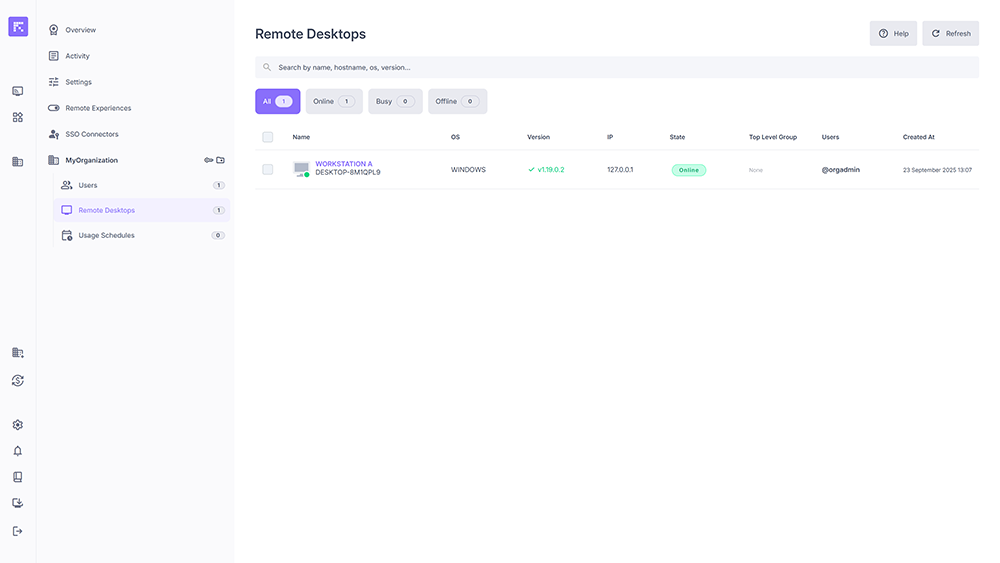Click the billing dollar-cycle icon
The width and height of the screenshot is (1000, 563).
17,381
